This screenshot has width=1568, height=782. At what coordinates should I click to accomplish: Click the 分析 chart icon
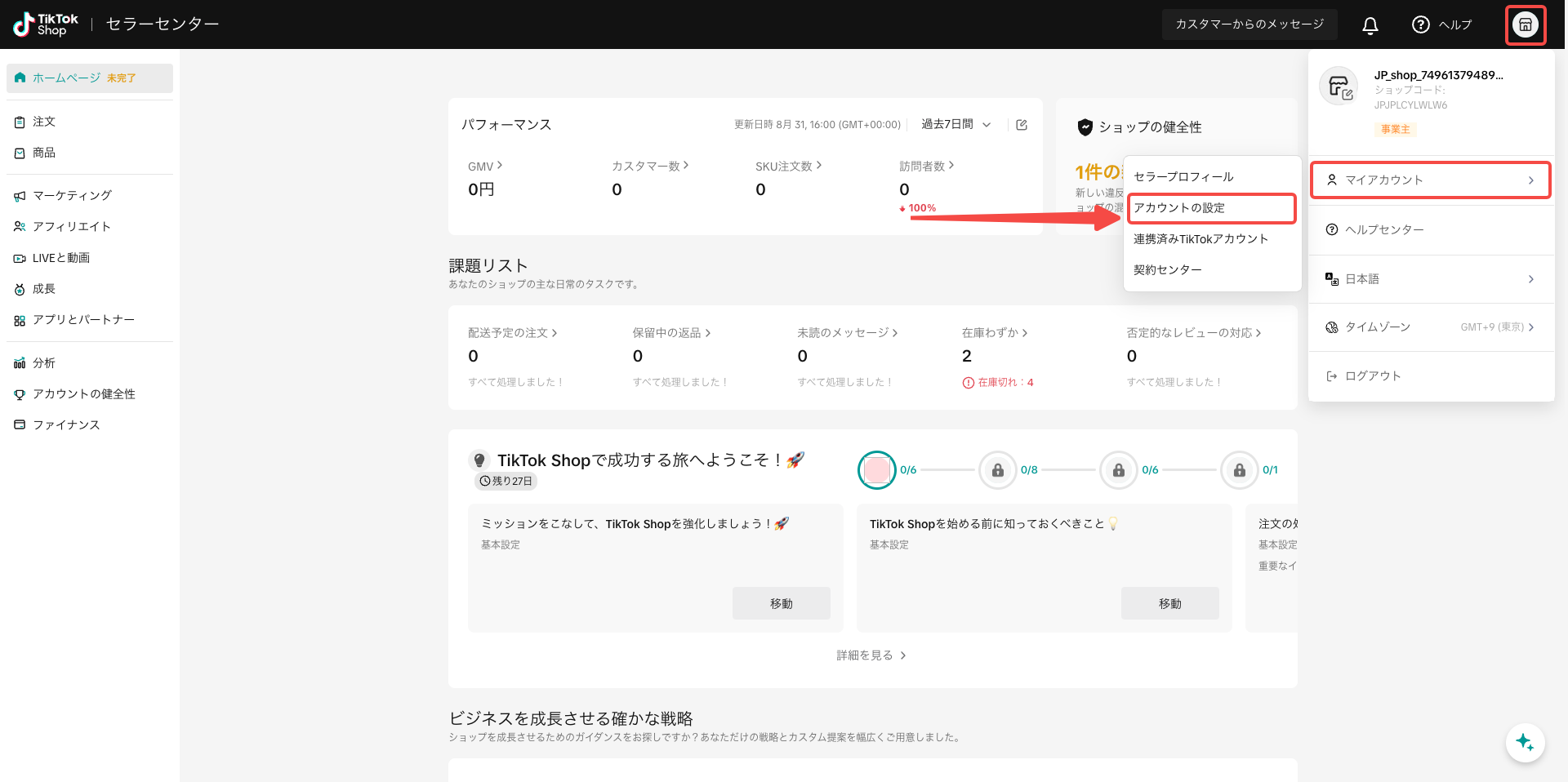[x=20, y=363]
